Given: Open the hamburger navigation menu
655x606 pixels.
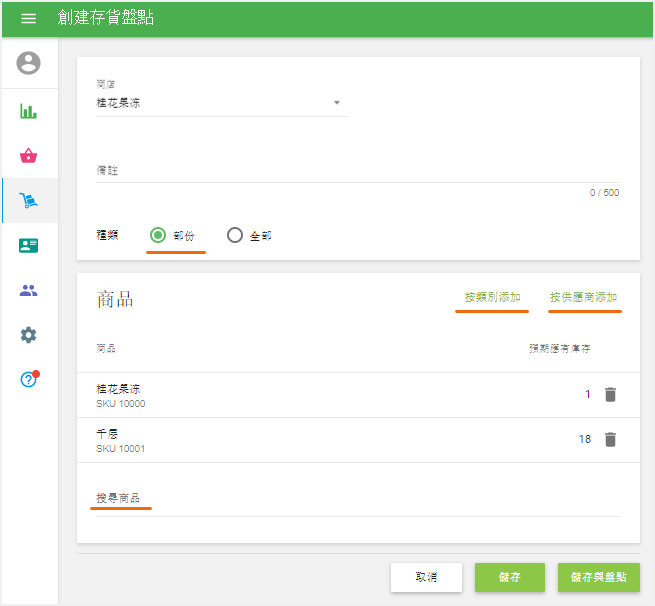Looking at the screenshot, I should click(28, 19).
